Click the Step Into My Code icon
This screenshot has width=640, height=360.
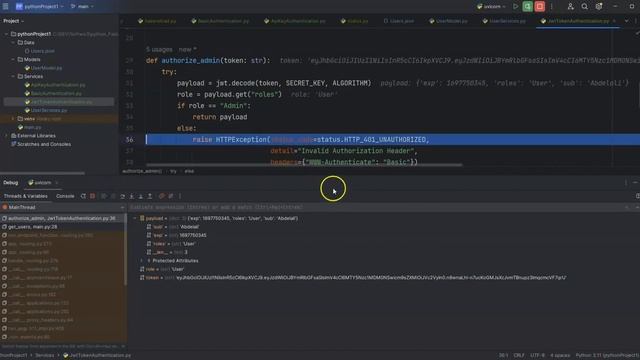click(x=140, y=196)
